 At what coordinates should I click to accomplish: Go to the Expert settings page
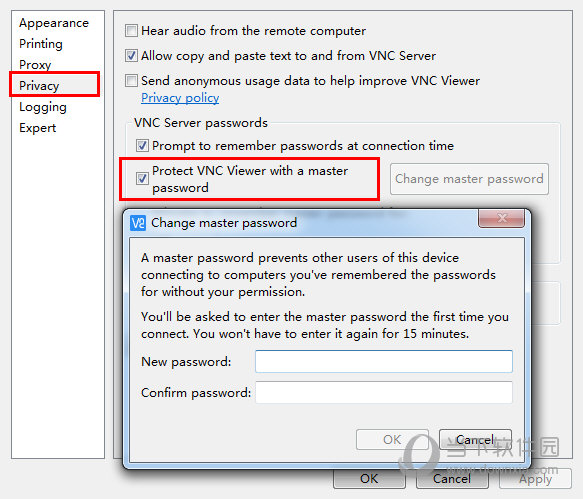click(x=38, y=128)
